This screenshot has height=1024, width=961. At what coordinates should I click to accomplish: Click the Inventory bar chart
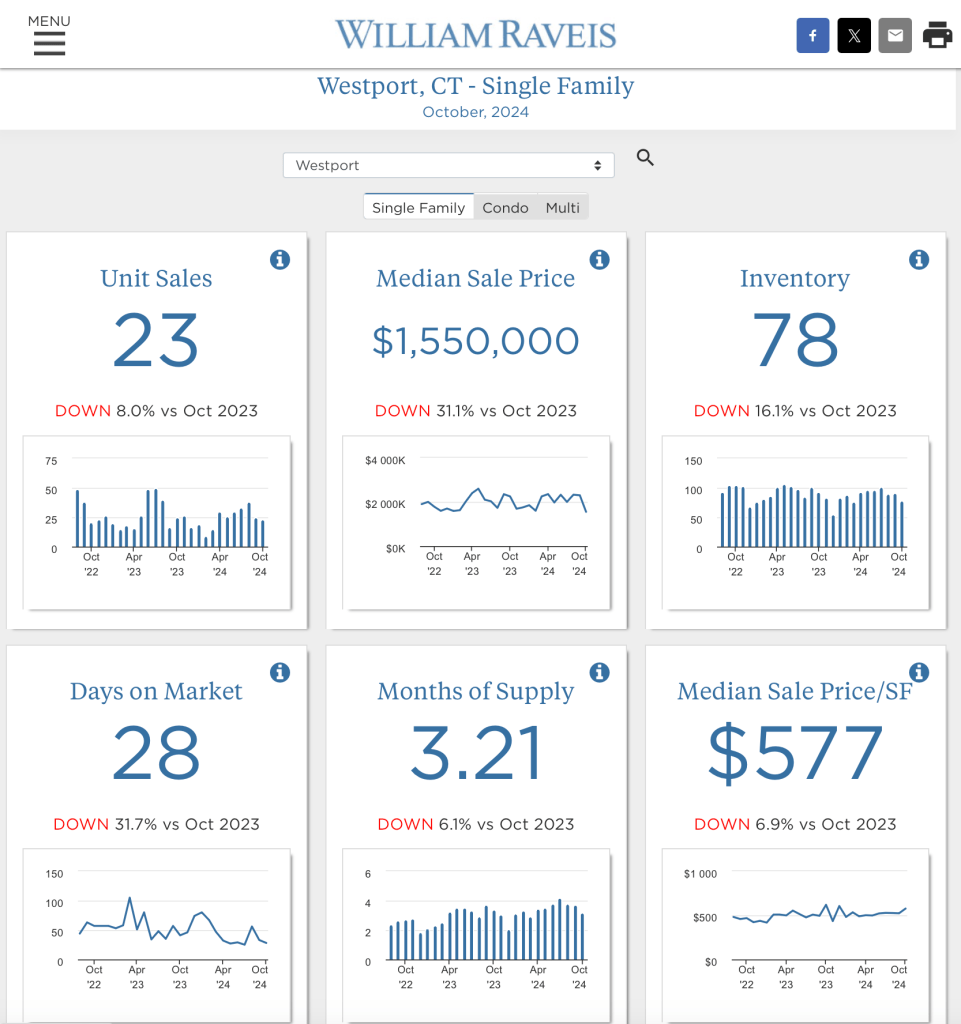(x=796, y=520)
